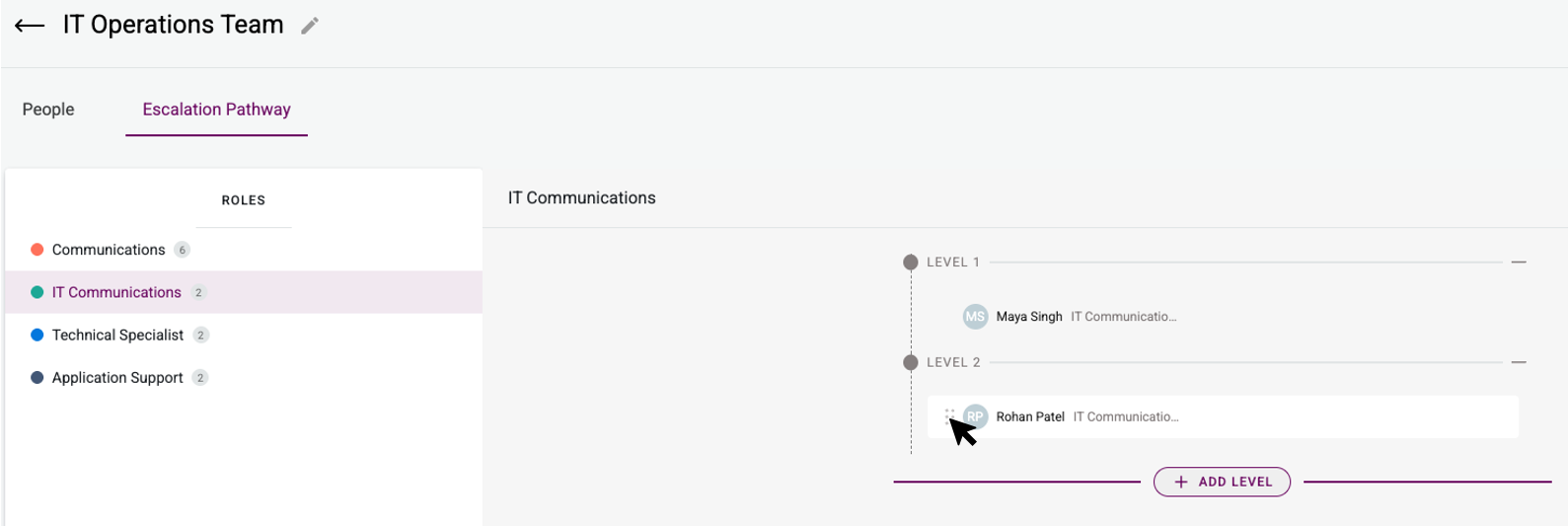Click the Rohan Patel name in Level 2
Image resolution: width=1568 pixels, height=526 pixels.
1030,416
